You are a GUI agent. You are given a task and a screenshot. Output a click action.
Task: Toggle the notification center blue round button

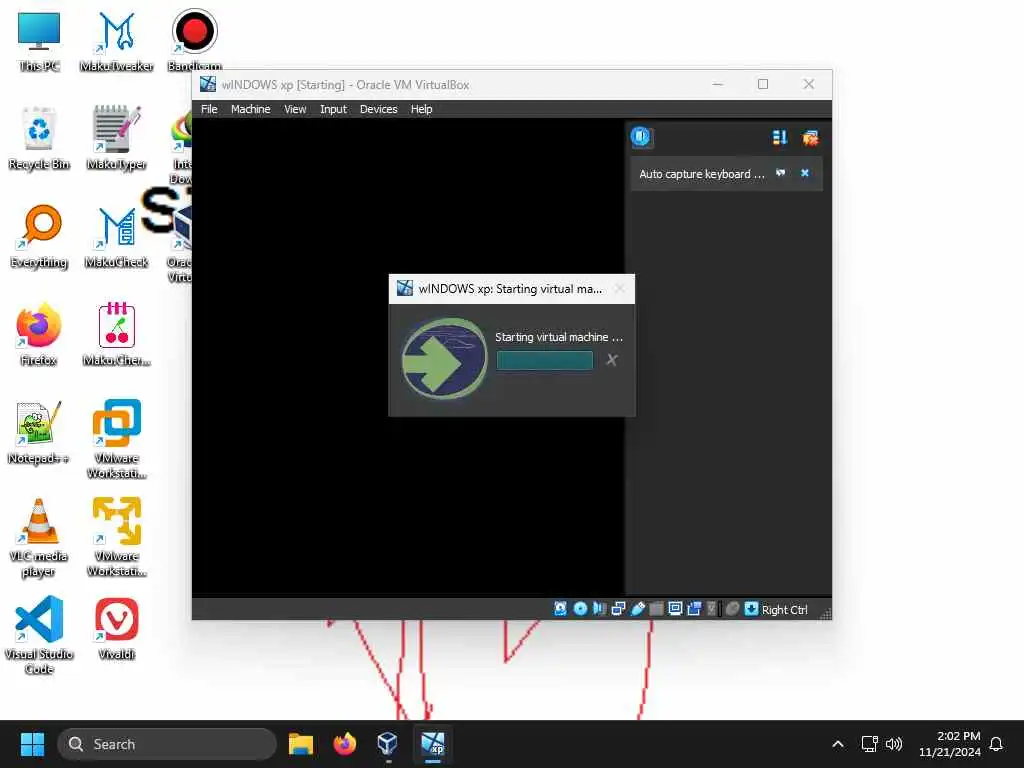(x=641, y=136)
